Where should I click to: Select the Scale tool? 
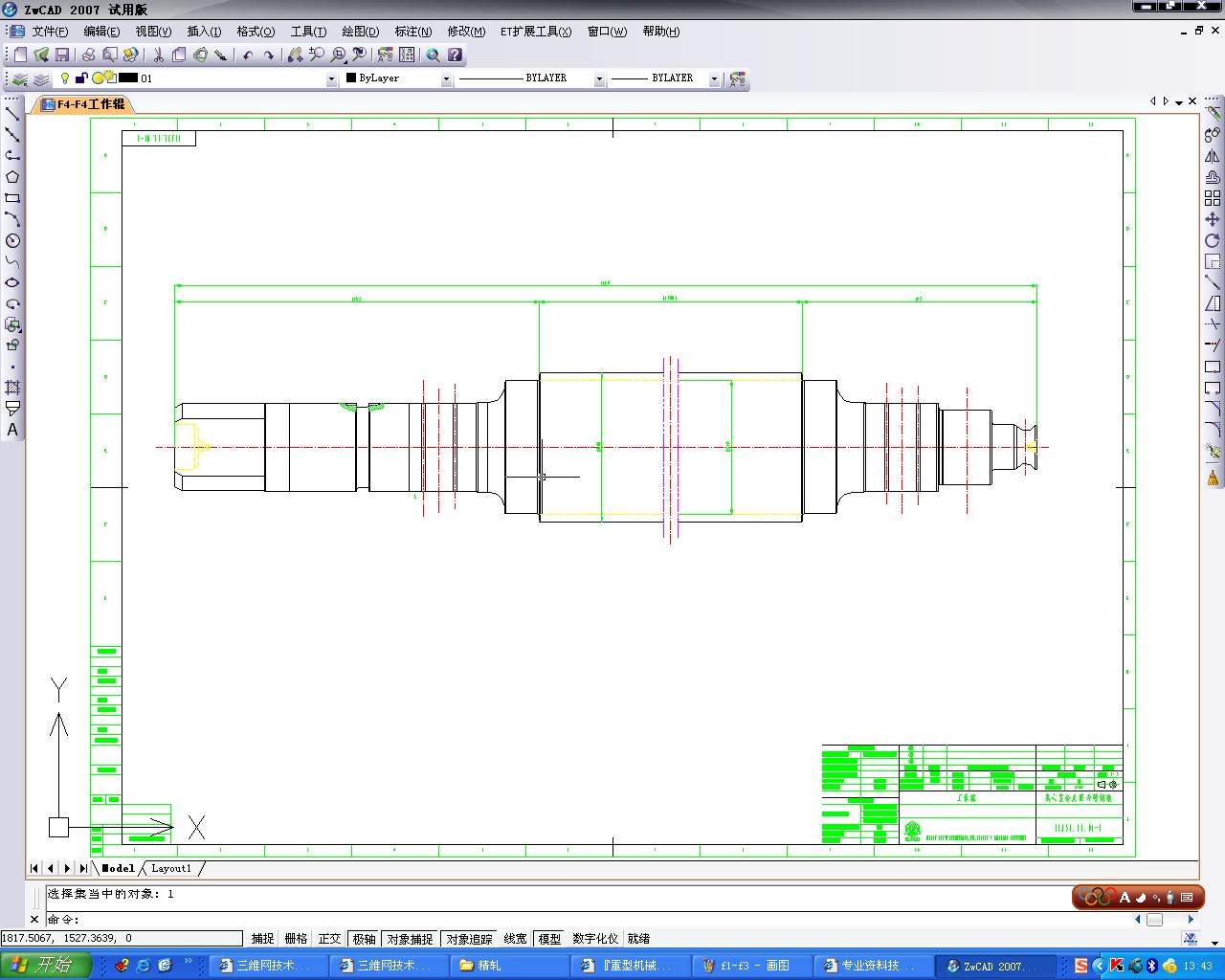[1213, 261]
